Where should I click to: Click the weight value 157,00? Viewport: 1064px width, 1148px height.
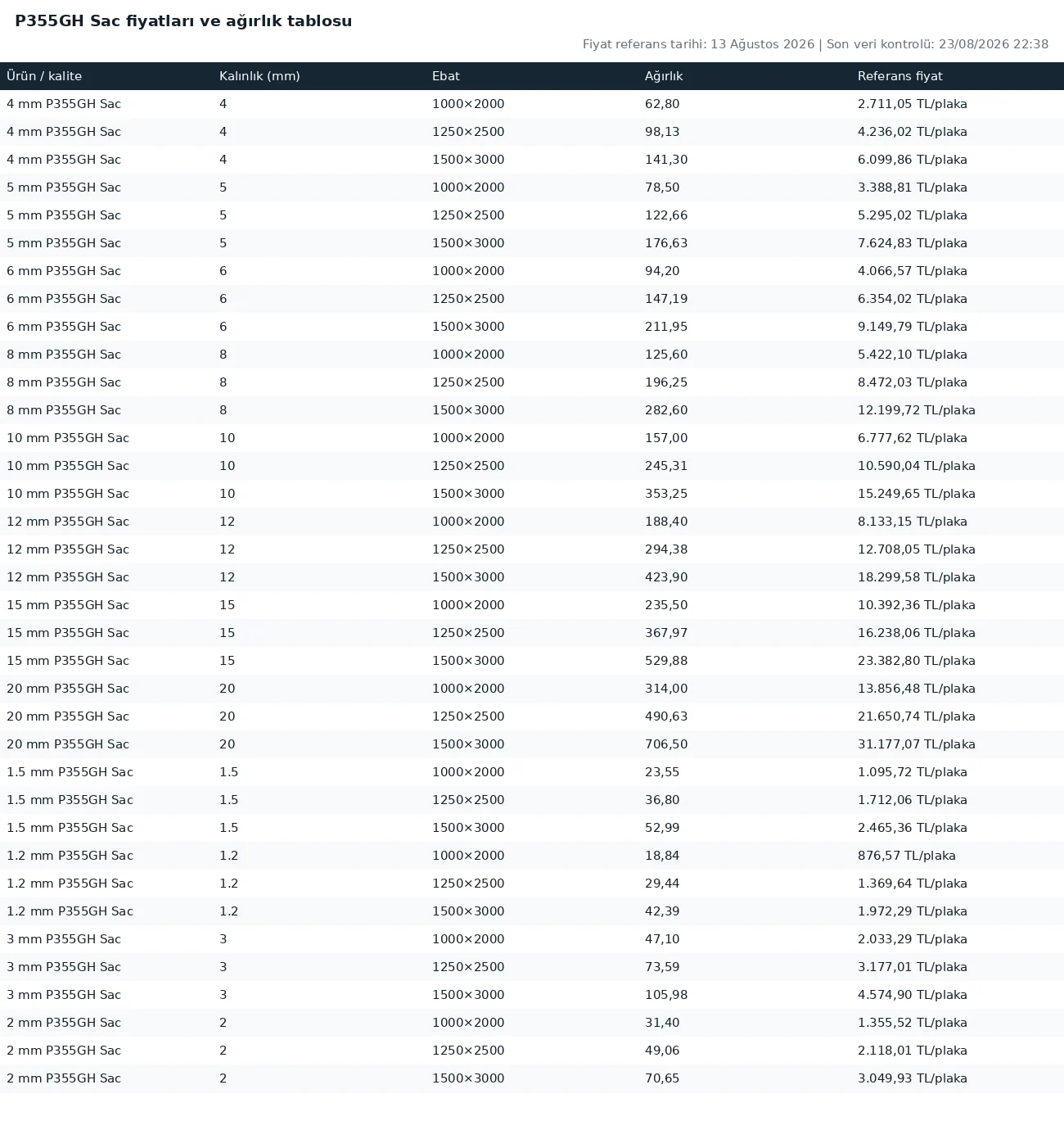pyautogui.click(x=666, y=438)
